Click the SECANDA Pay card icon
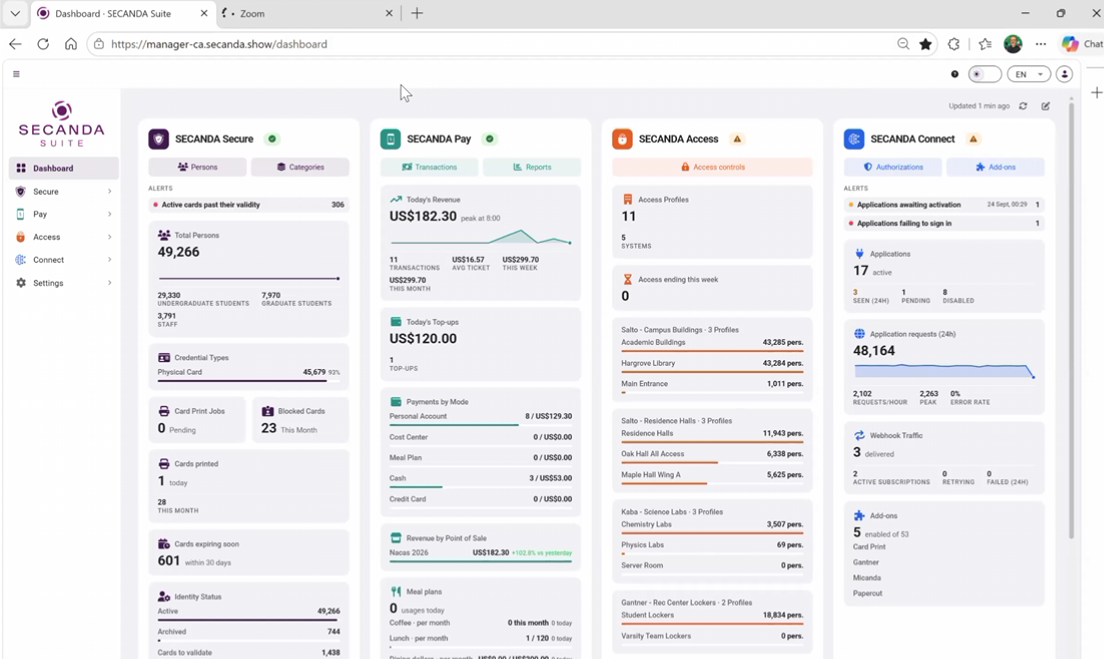This screenshot has height=659, width=1104. pyautogui.click(x=390, y=139)
